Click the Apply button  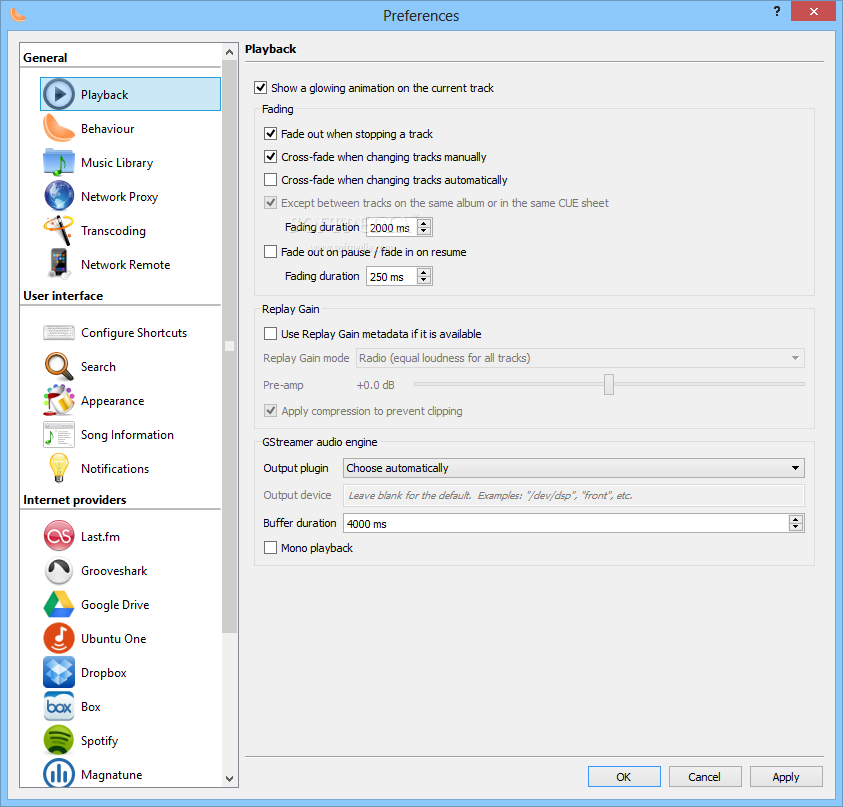tap(786, 777)
